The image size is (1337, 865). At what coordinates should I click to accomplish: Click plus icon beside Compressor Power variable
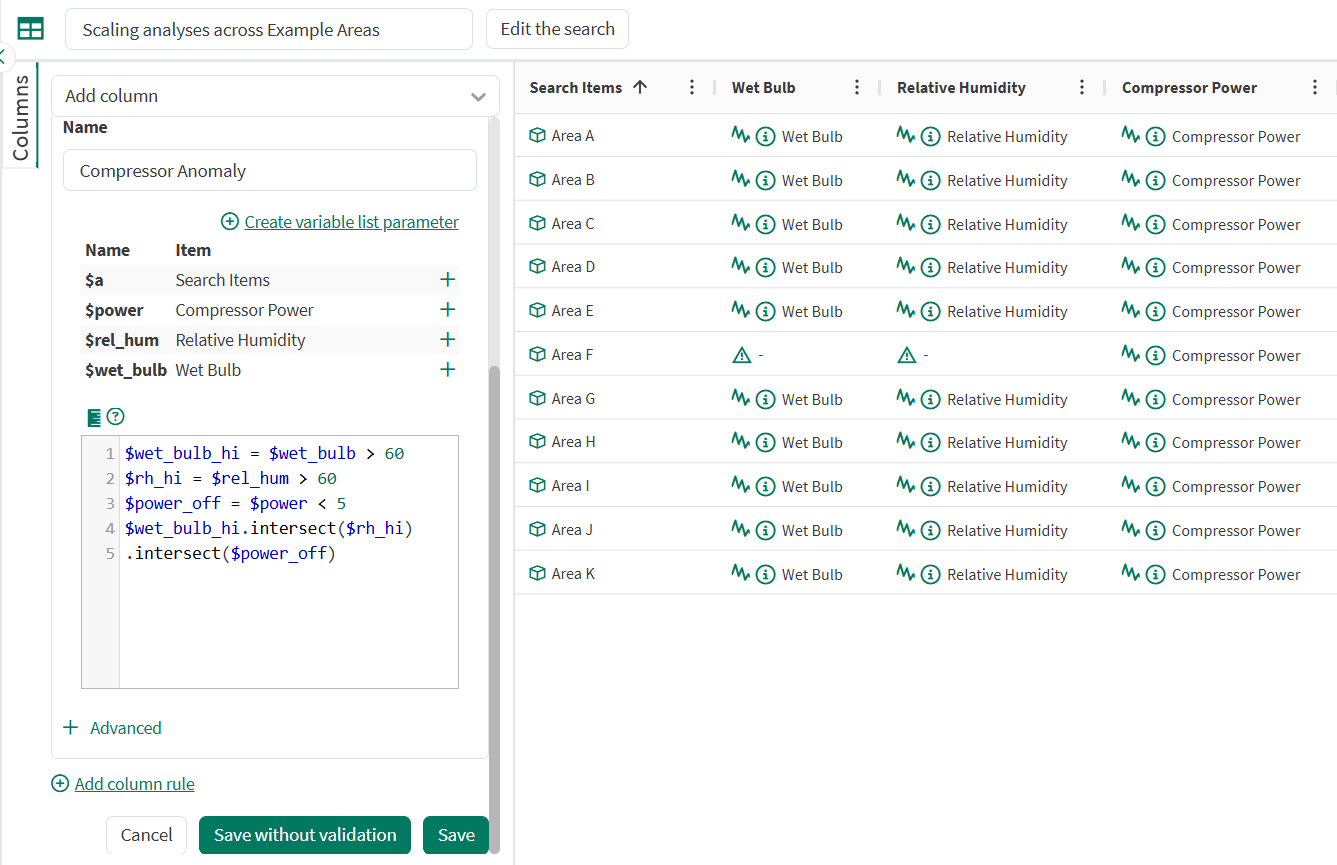point(447,310)
